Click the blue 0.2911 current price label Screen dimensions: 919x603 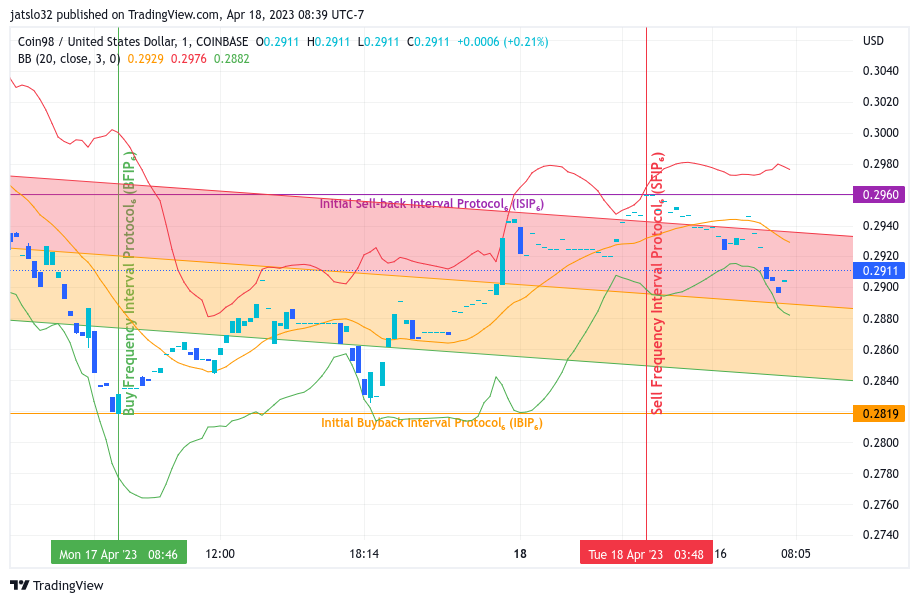(x=879, y=271)
